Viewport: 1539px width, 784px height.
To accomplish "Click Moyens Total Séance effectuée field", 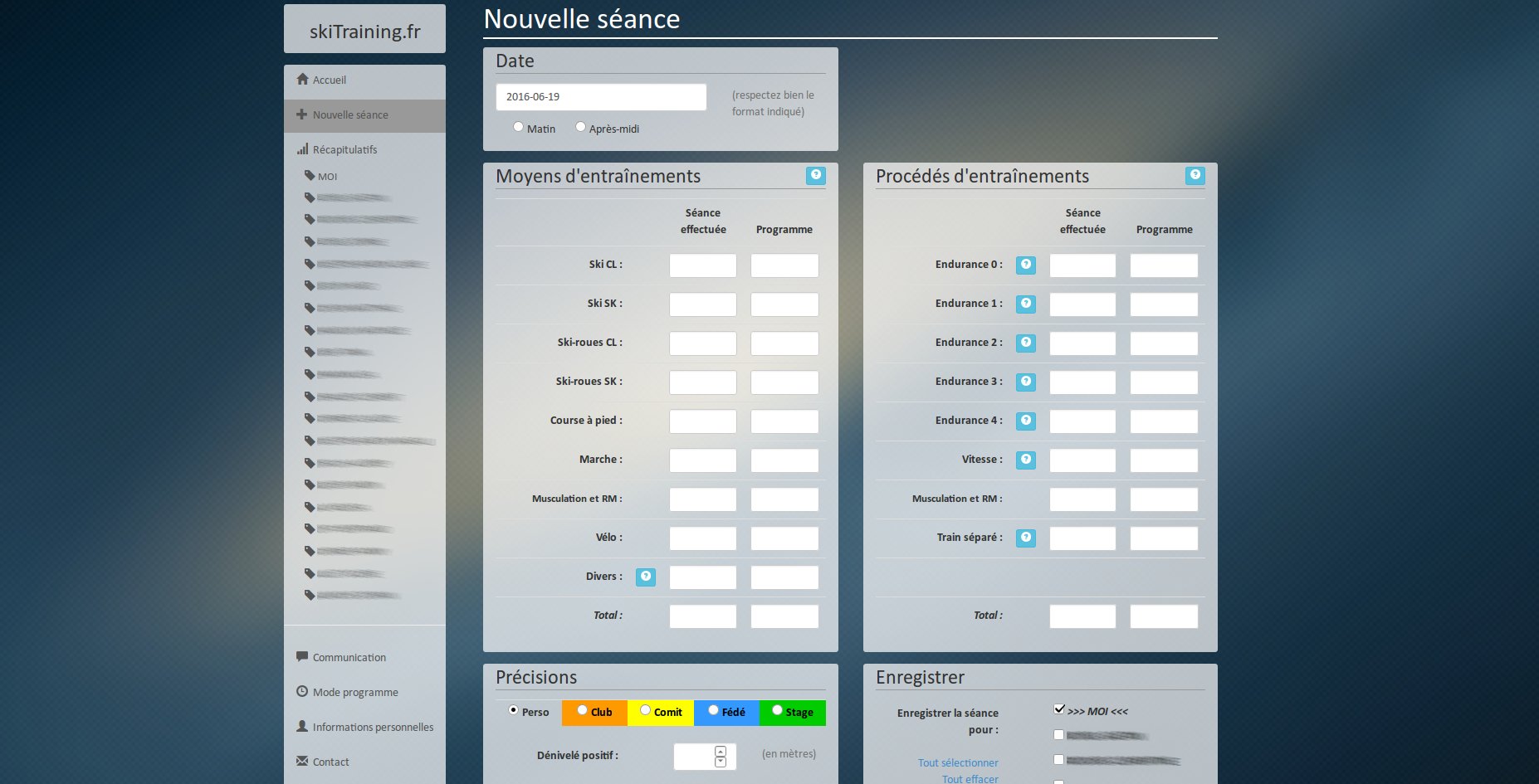I will tap(702, 616).
